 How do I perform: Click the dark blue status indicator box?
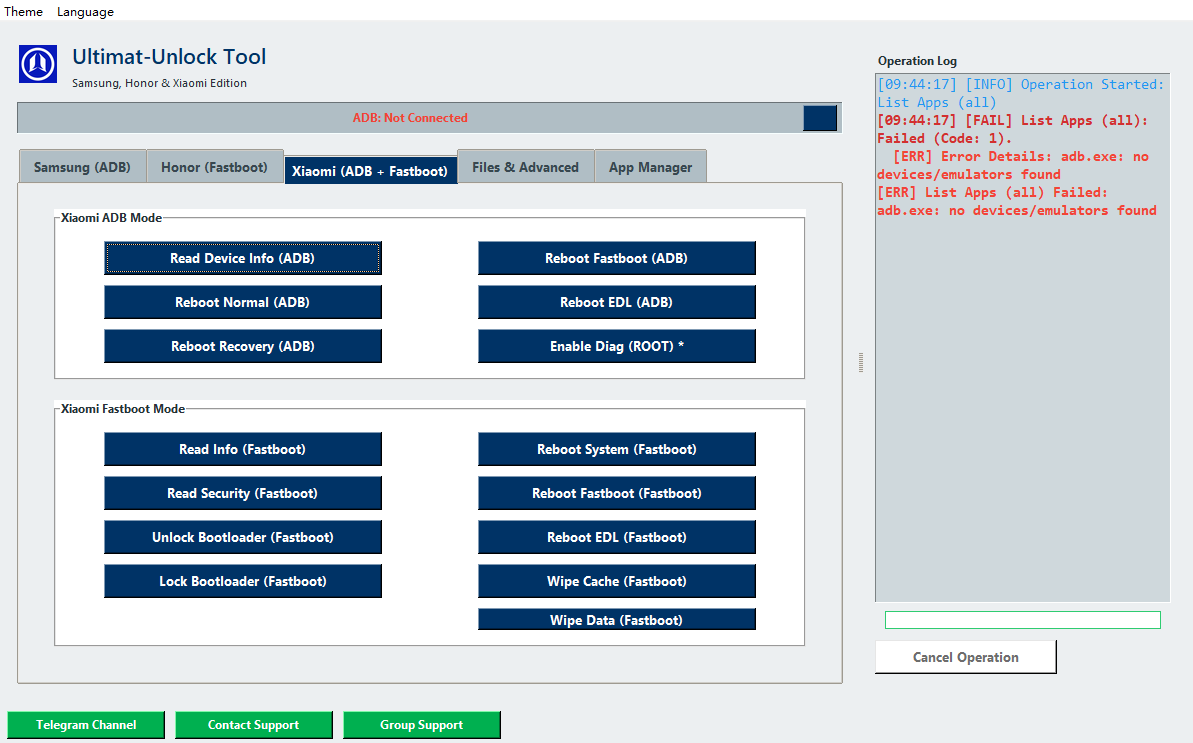click(819, 118)
